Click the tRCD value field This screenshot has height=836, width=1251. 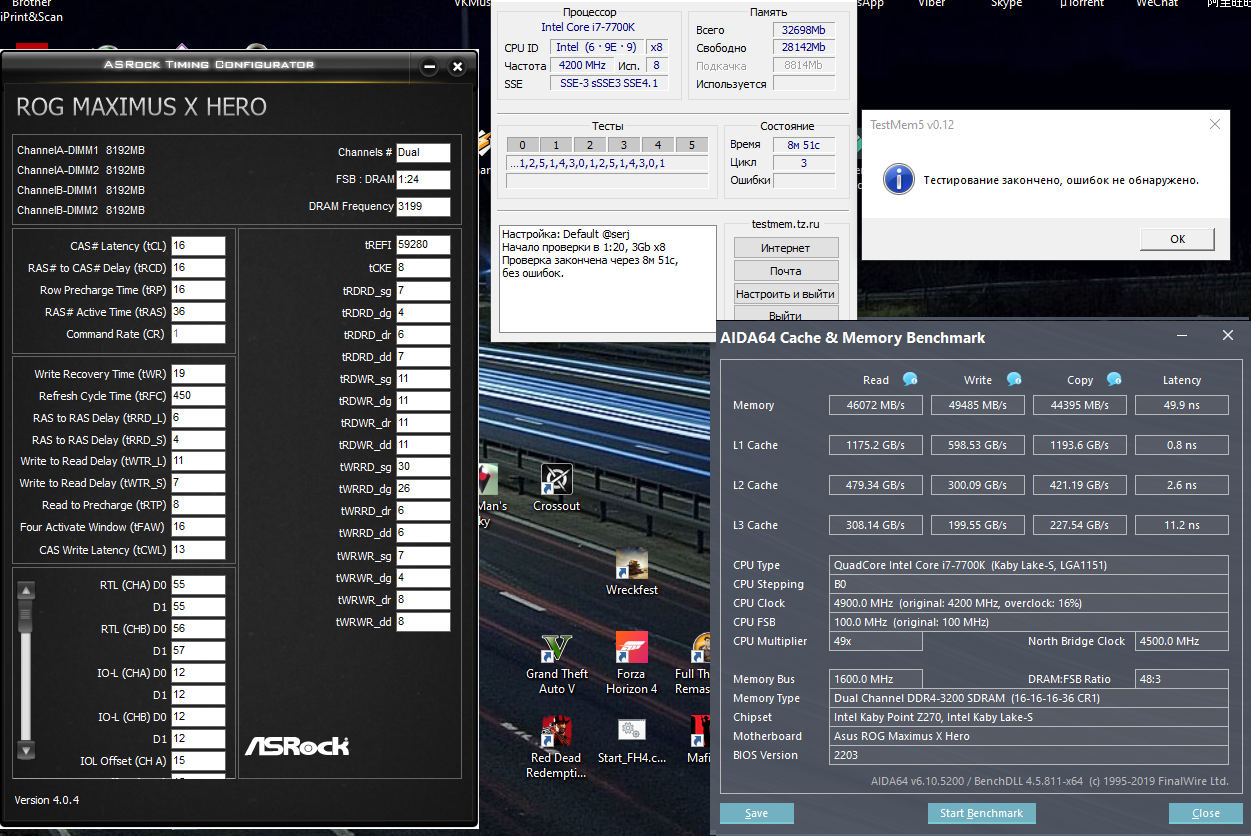tap(198, 268)
